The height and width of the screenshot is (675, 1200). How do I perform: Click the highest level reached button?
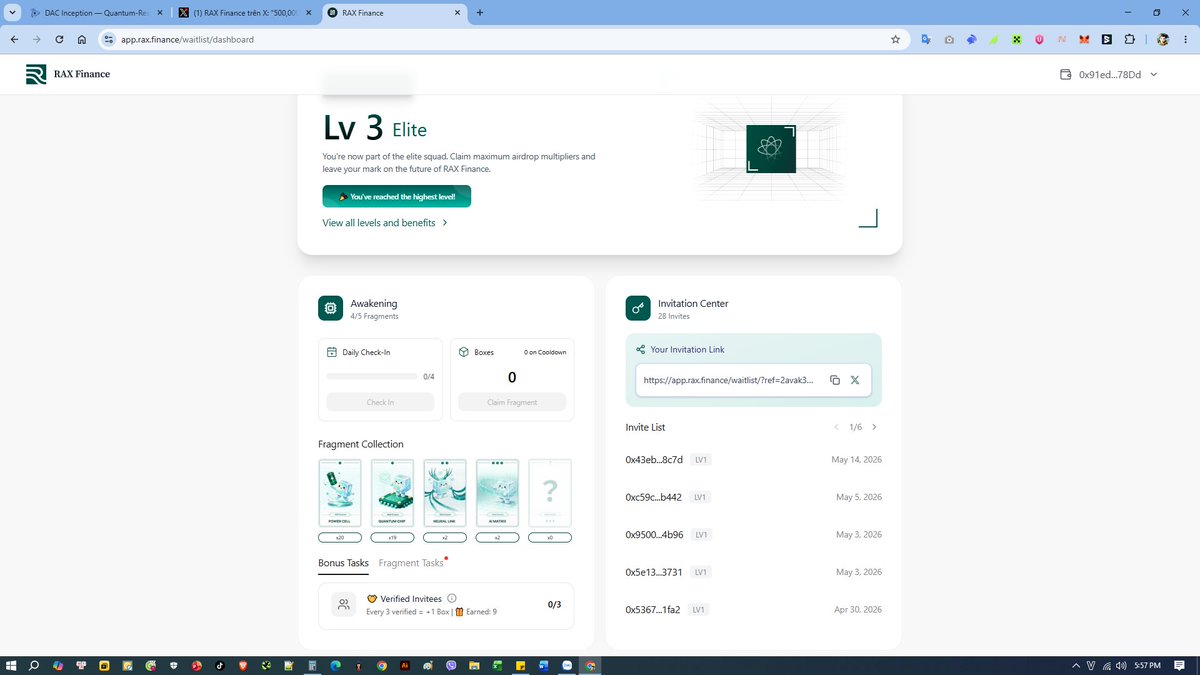[396, 197]
